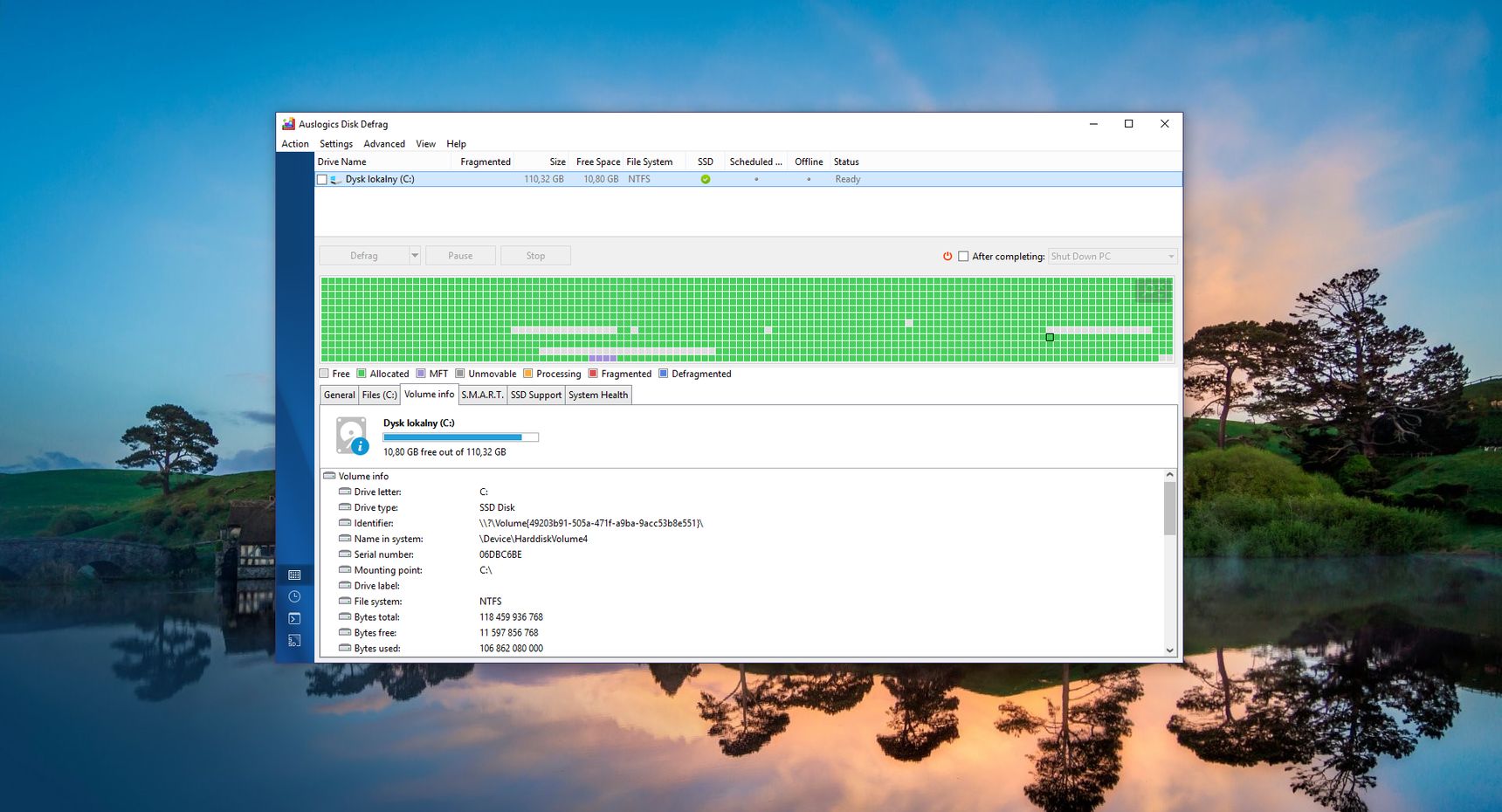Click the identifier value starting \\?\Volume

(x=591, y=523)
